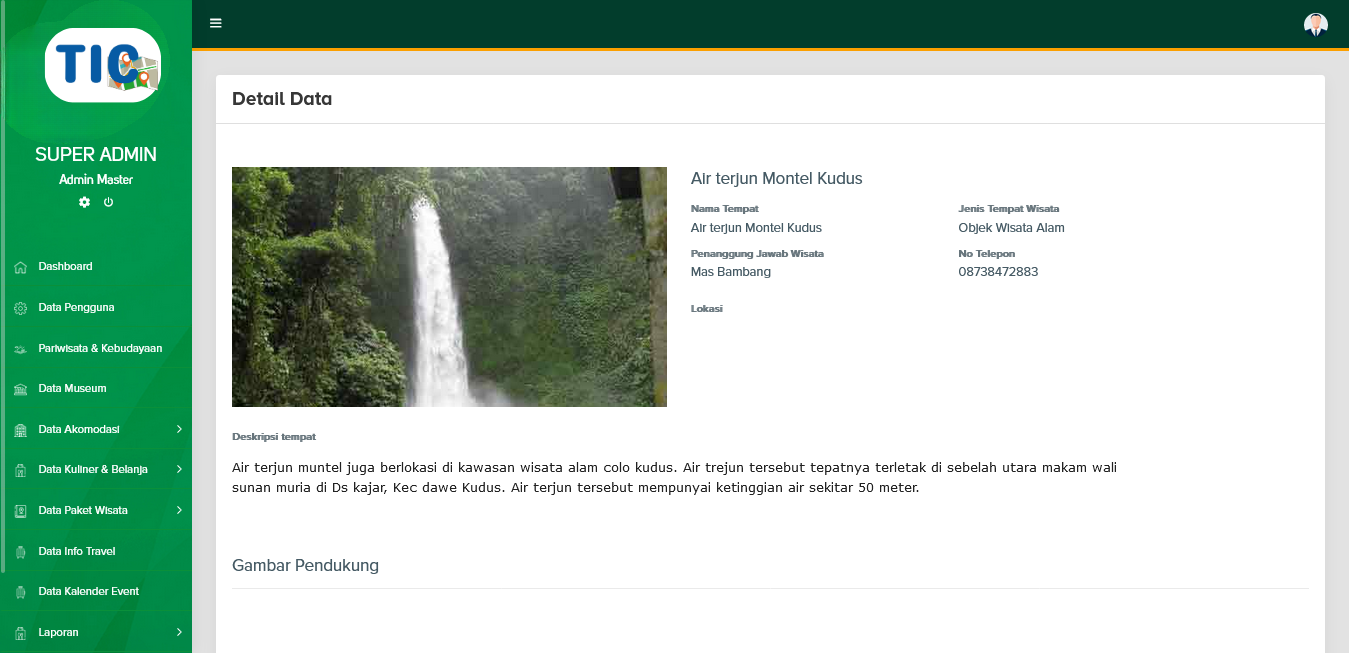The width and height of the screenshot is (1349, 653).
Task: Open the user avatar profile menu
Action: point(1315,24)
